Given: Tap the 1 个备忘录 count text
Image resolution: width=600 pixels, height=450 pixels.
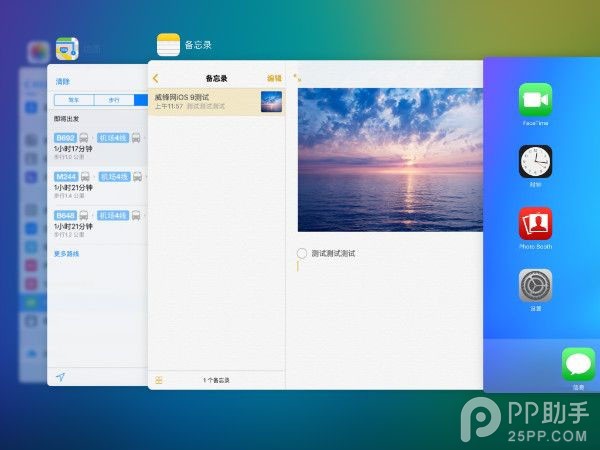Looking at the screenshot, I should [x=216, y=380].
